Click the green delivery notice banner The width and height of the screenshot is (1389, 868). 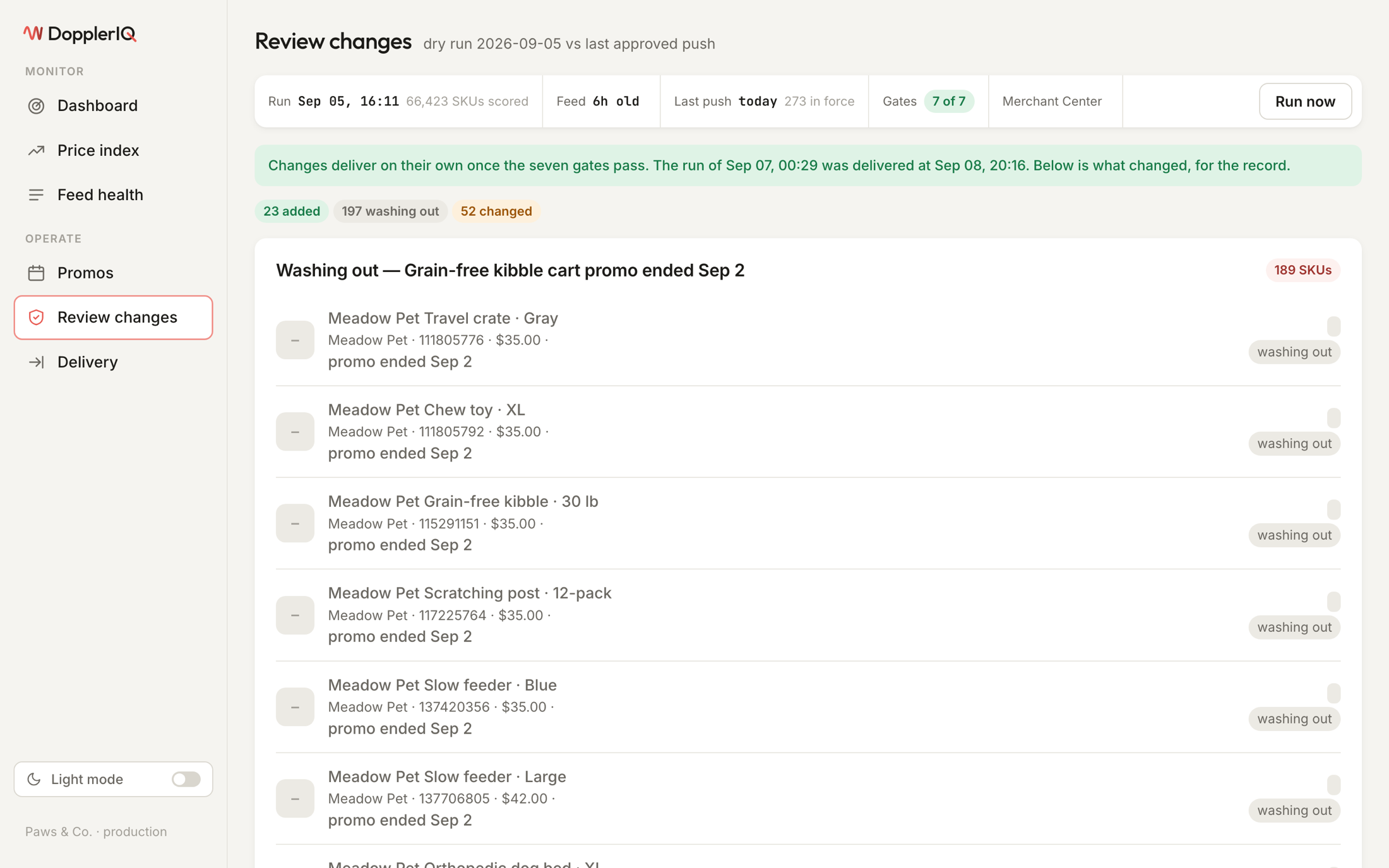tap(808, 165)
